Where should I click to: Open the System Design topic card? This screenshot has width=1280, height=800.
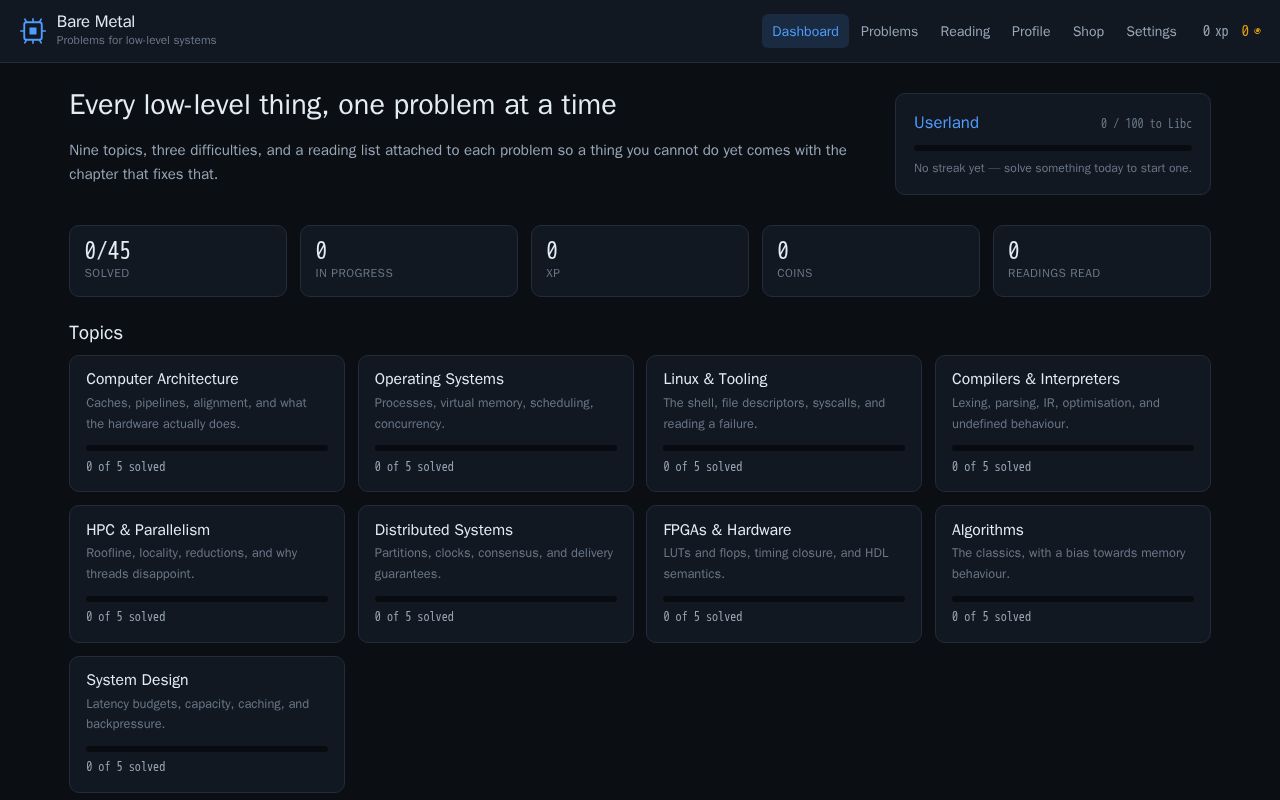click(207, 724)
